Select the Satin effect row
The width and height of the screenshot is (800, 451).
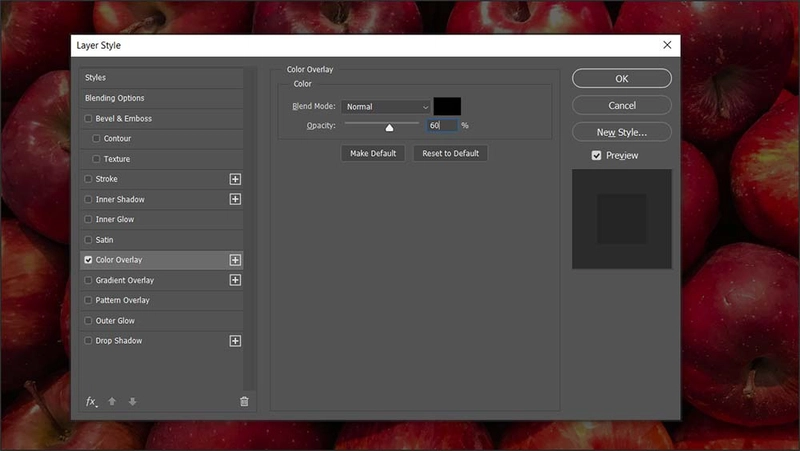(161, 240)
